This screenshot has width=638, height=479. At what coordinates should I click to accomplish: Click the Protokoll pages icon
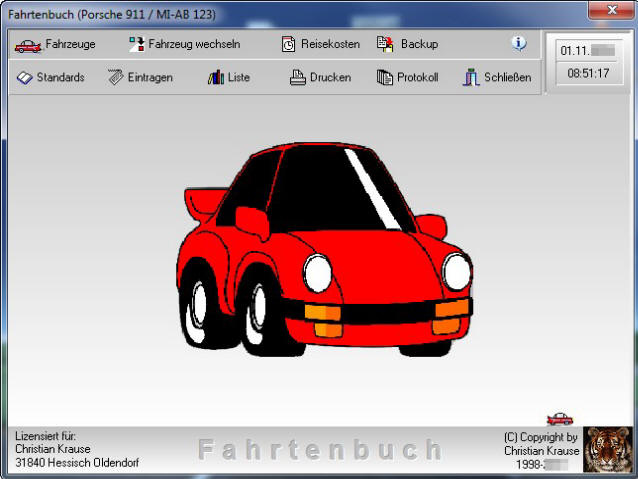(x=385, y=77)
